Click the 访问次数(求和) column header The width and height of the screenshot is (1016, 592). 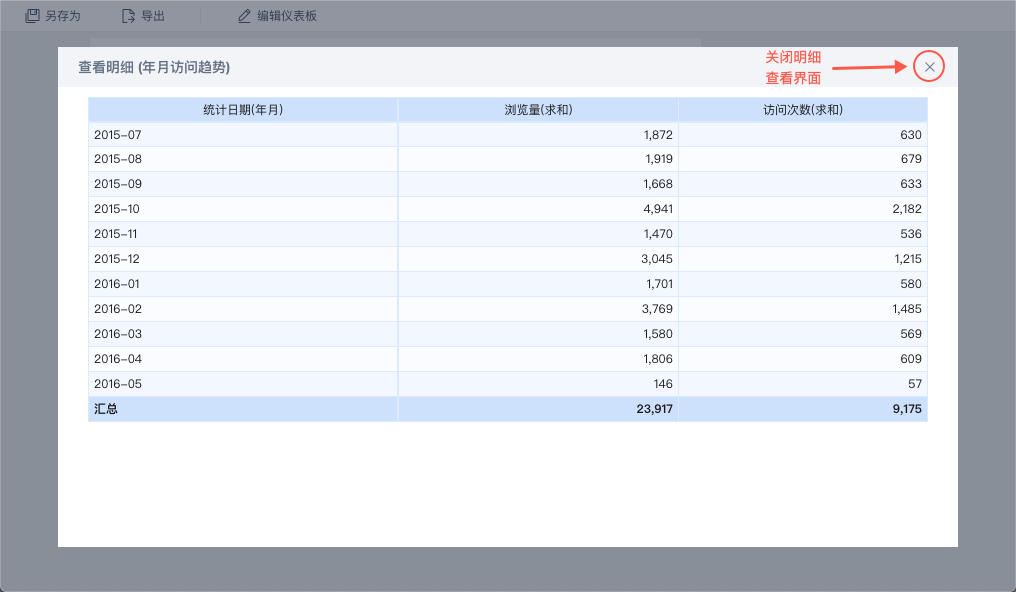pyautogui.click(x=803, y=109)
